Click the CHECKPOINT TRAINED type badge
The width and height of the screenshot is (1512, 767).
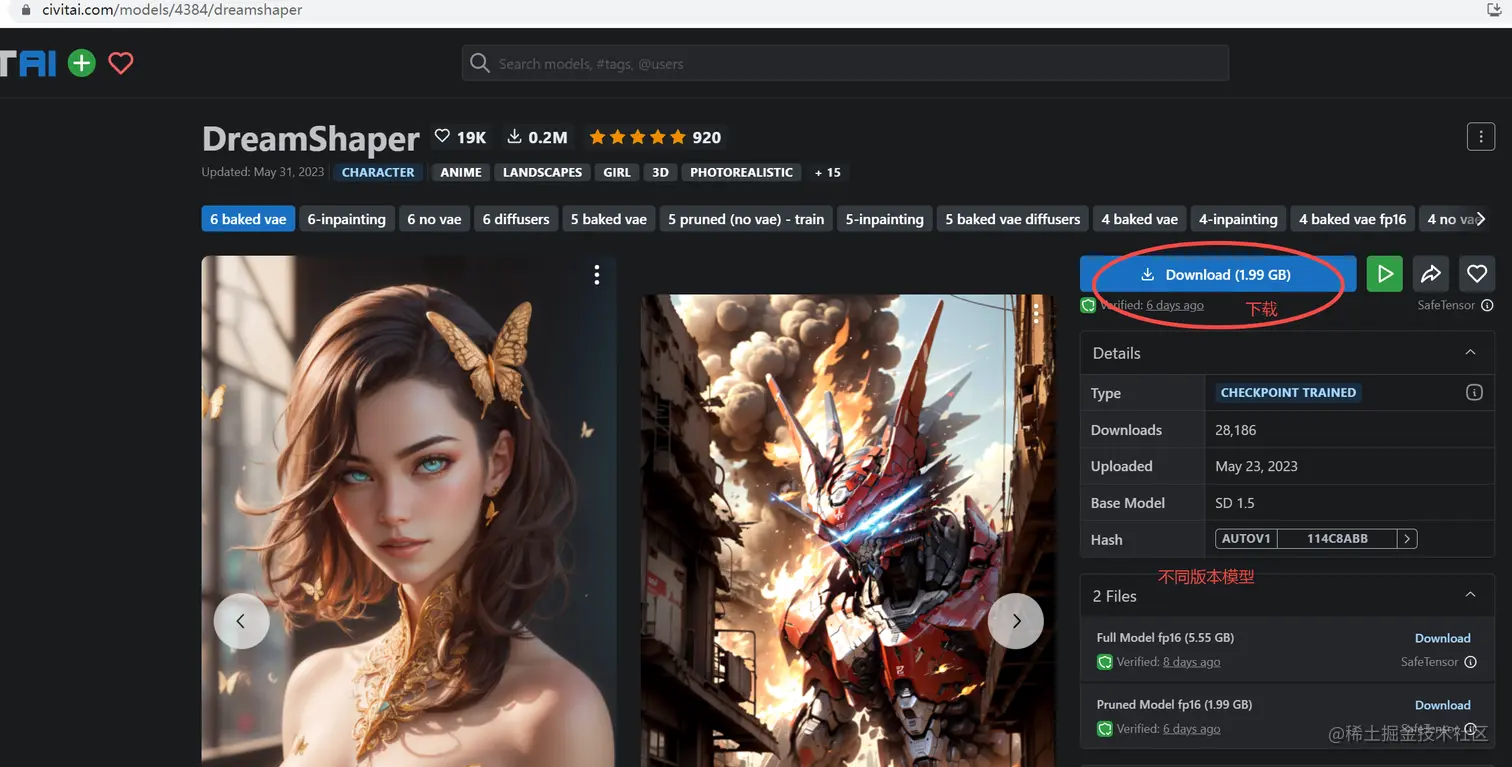tap(1288, 393)
